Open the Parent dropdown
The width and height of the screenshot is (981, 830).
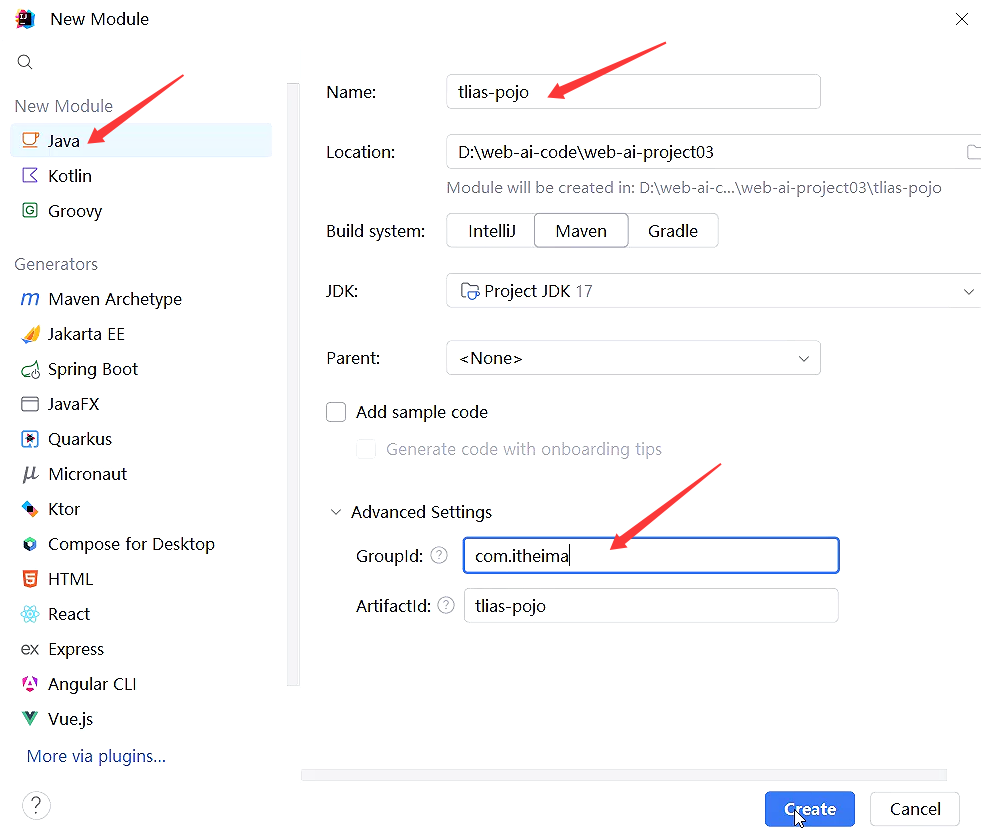[x=633, y=358]
